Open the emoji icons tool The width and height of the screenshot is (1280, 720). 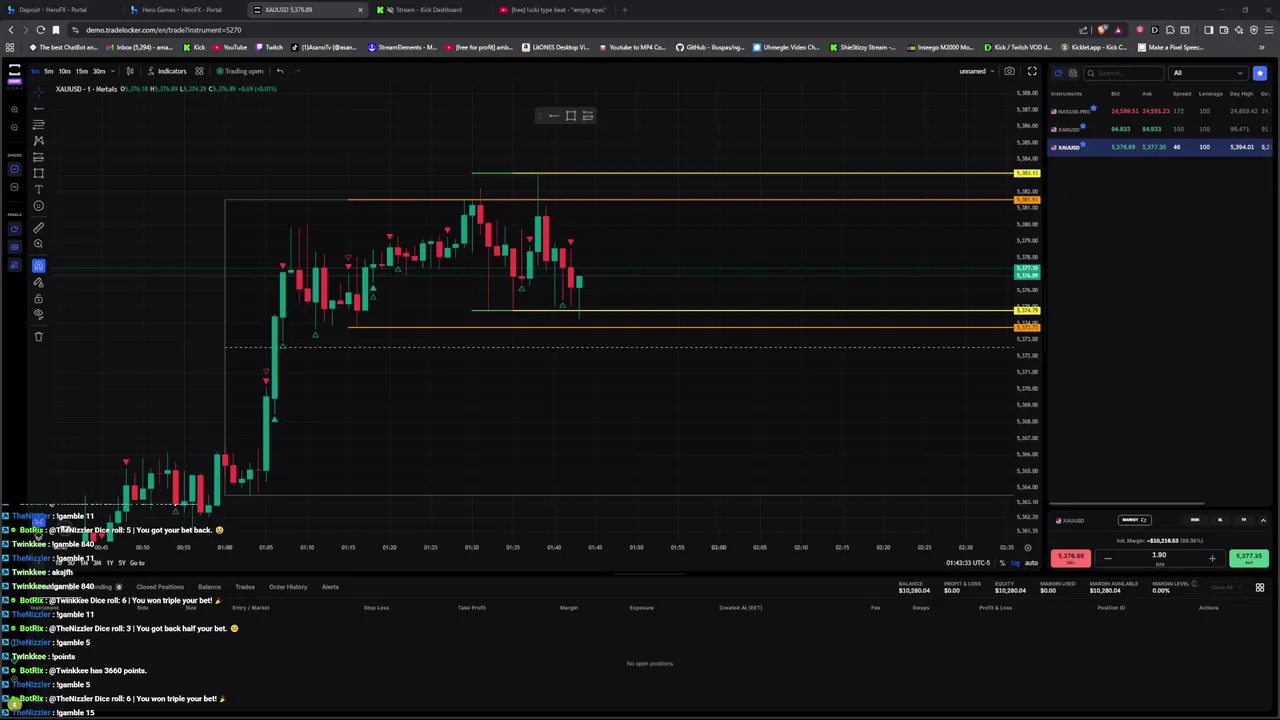(x=39, y=206)
